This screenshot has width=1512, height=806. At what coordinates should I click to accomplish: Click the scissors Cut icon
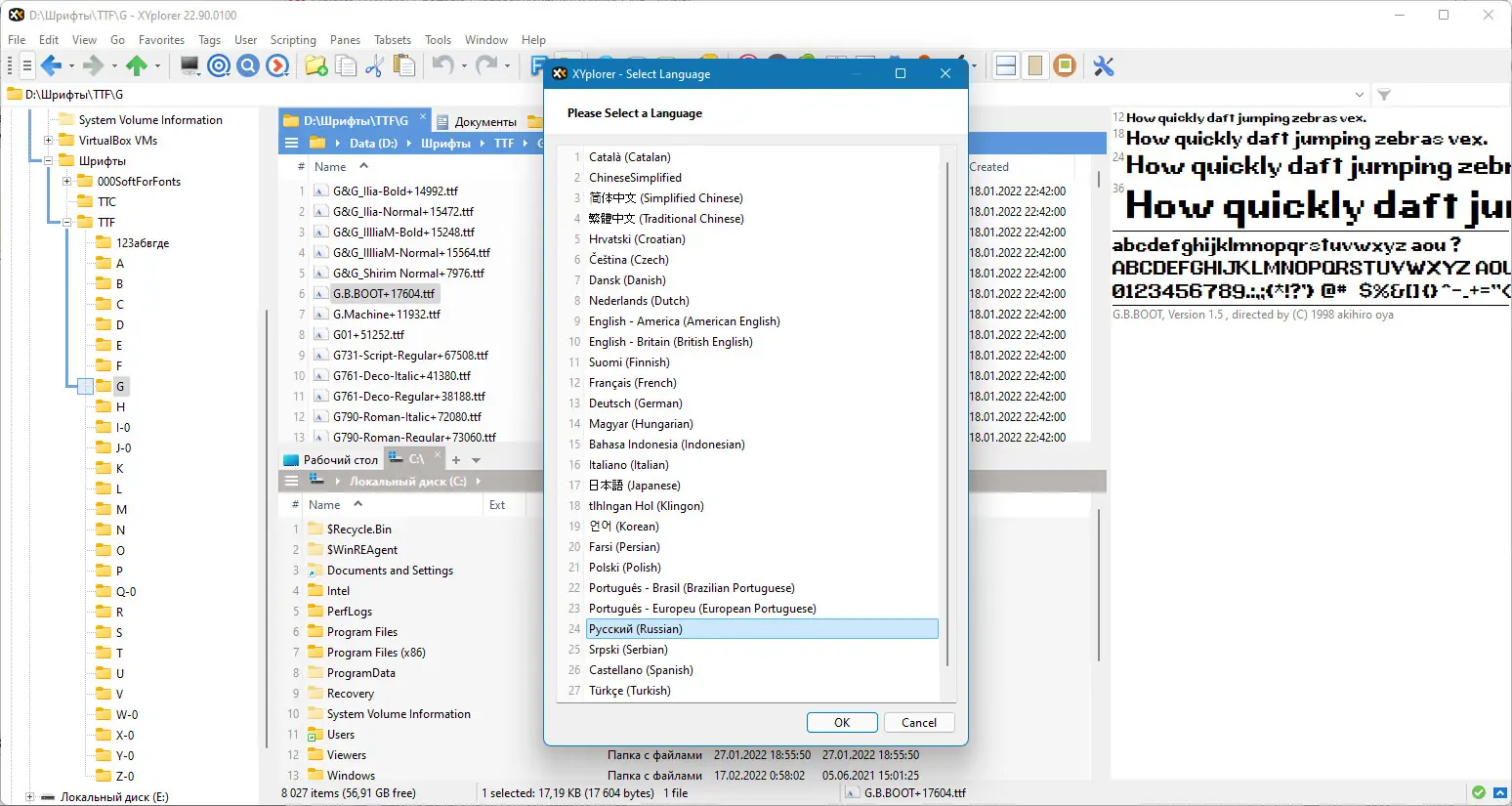pyautogui.click(x=374, y=65)
